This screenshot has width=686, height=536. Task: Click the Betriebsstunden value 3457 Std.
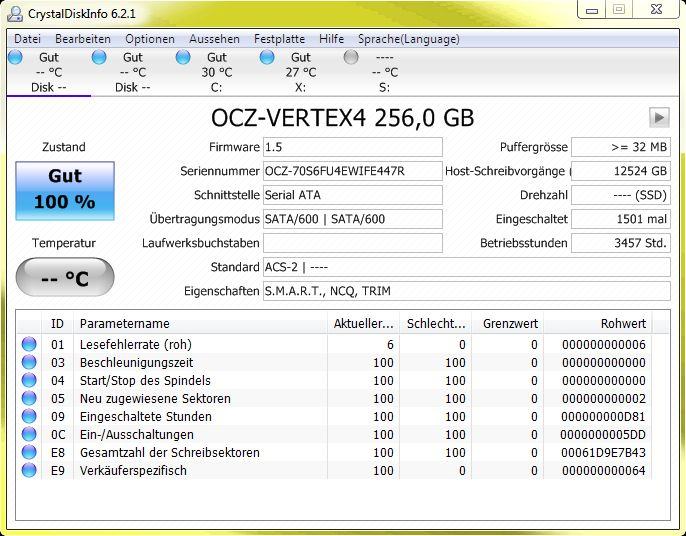(x=621, y=243)
